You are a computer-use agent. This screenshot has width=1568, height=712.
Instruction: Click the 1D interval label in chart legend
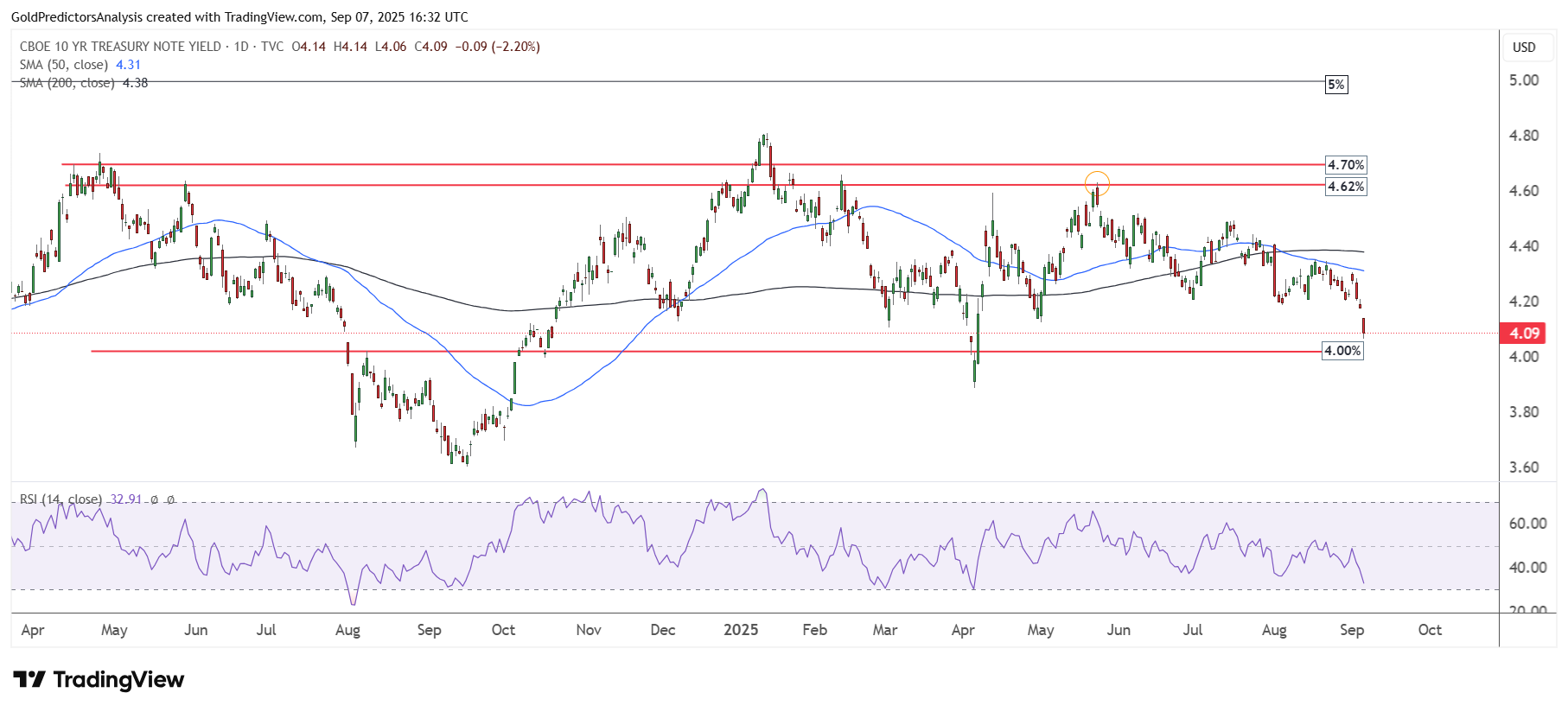point(241,47)
